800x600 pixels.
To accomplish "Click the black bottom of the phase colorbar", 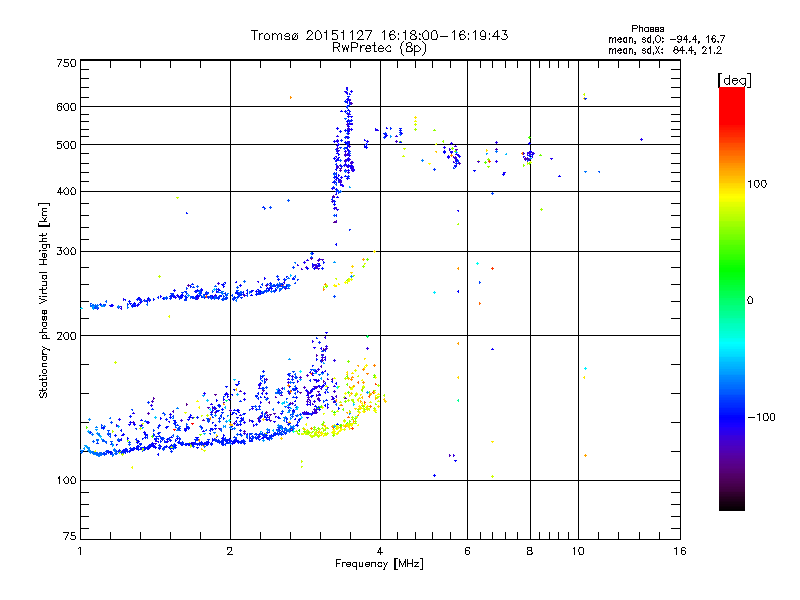I will (732, 503).
